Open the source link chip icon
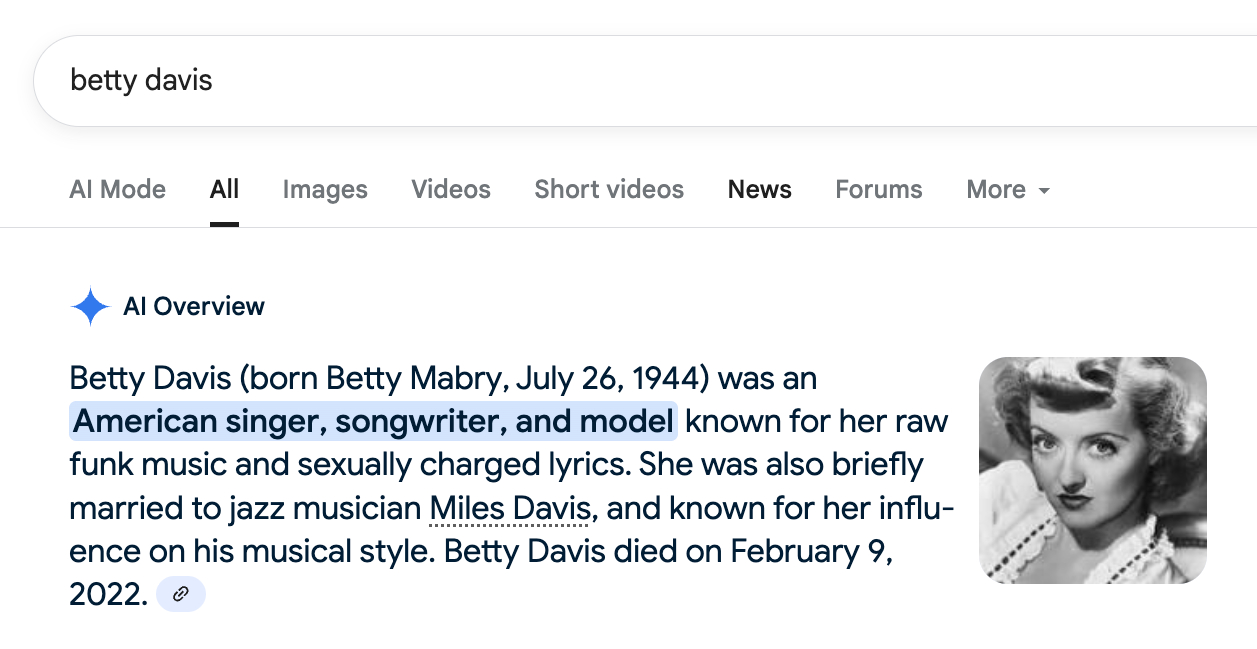The height and width of the screenshot is (649, 1257). [181, 594]
